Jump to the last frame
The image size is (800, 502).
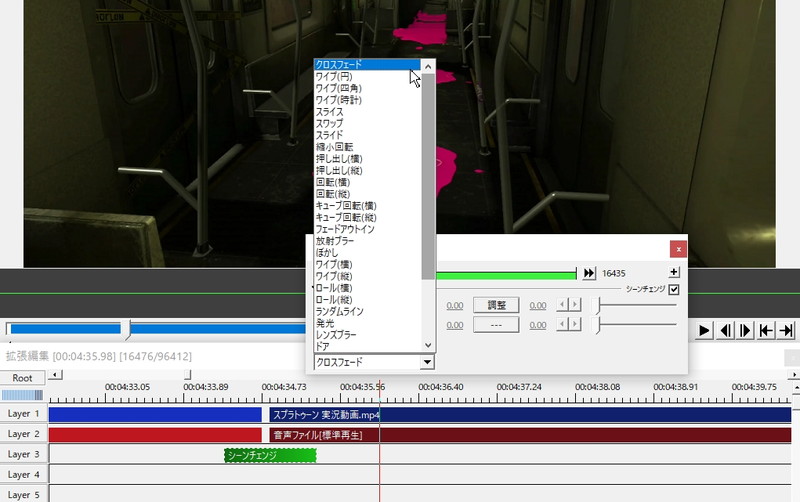coord(786,331)
